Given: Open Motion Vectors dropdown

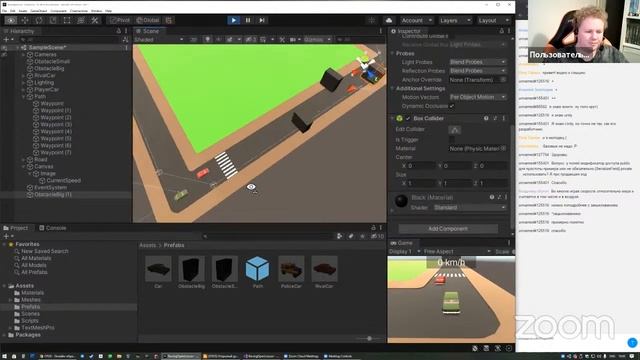Looking at the screenshot, I should [478, 97].
